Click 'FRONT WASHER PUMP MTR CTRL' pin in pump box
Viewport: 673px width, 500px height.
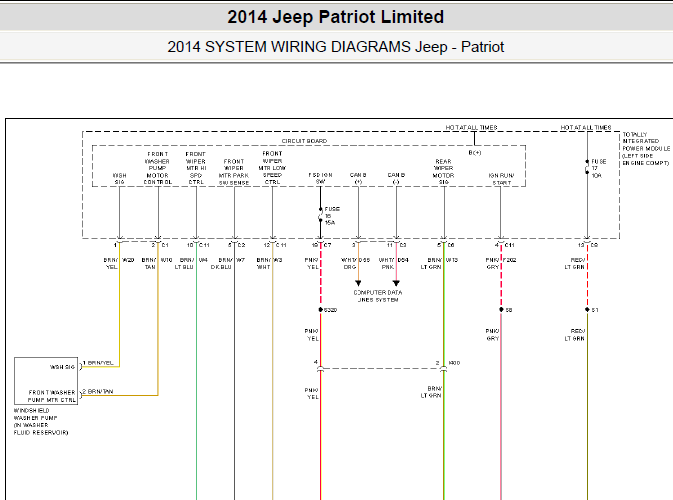[x=52, y=396]
